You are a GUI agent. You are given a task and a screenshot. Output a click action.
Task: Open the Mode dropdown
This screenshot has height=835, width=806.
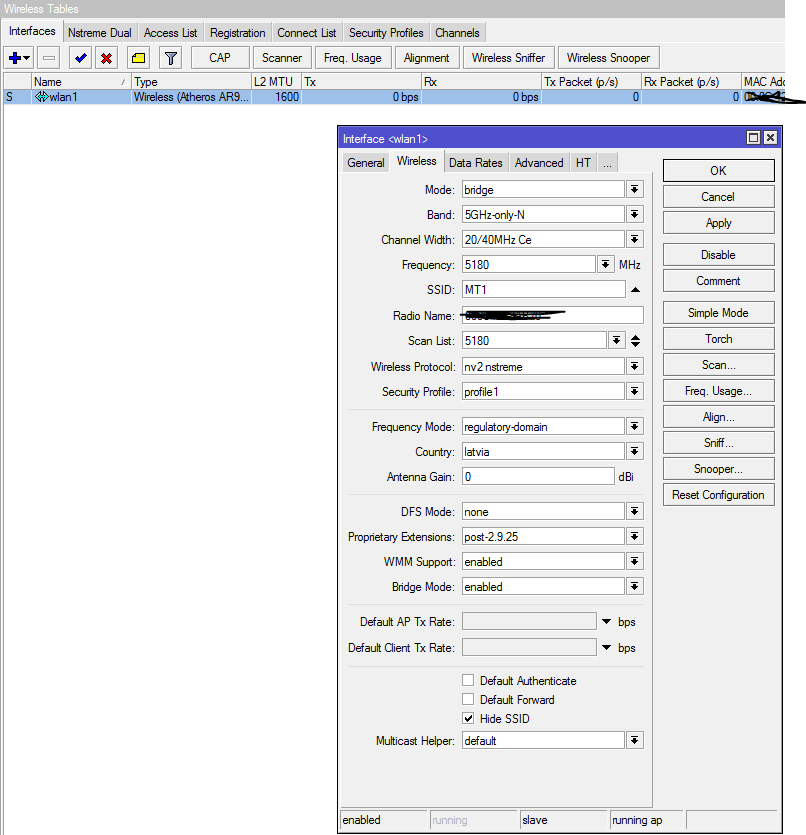click(635, 190)
